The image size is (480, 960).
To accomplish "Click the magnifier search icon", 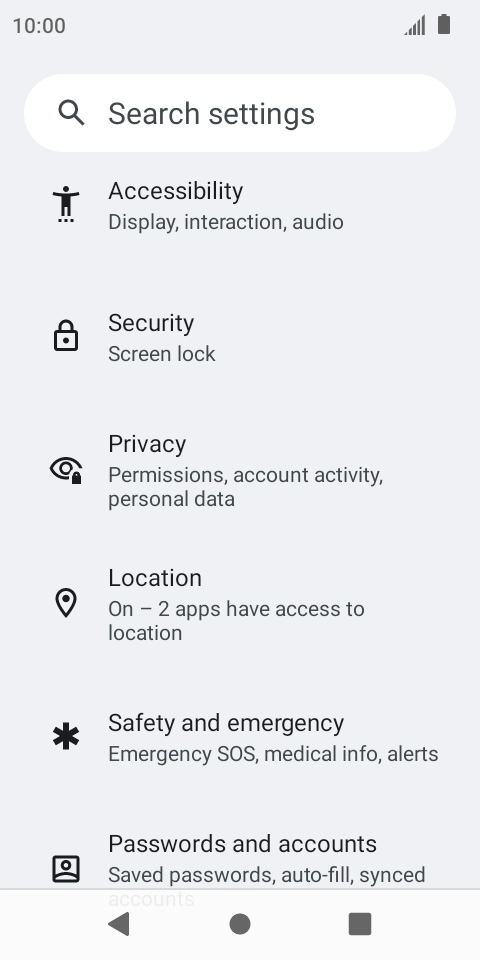I will pyautogui.click(x=71, y=113).
